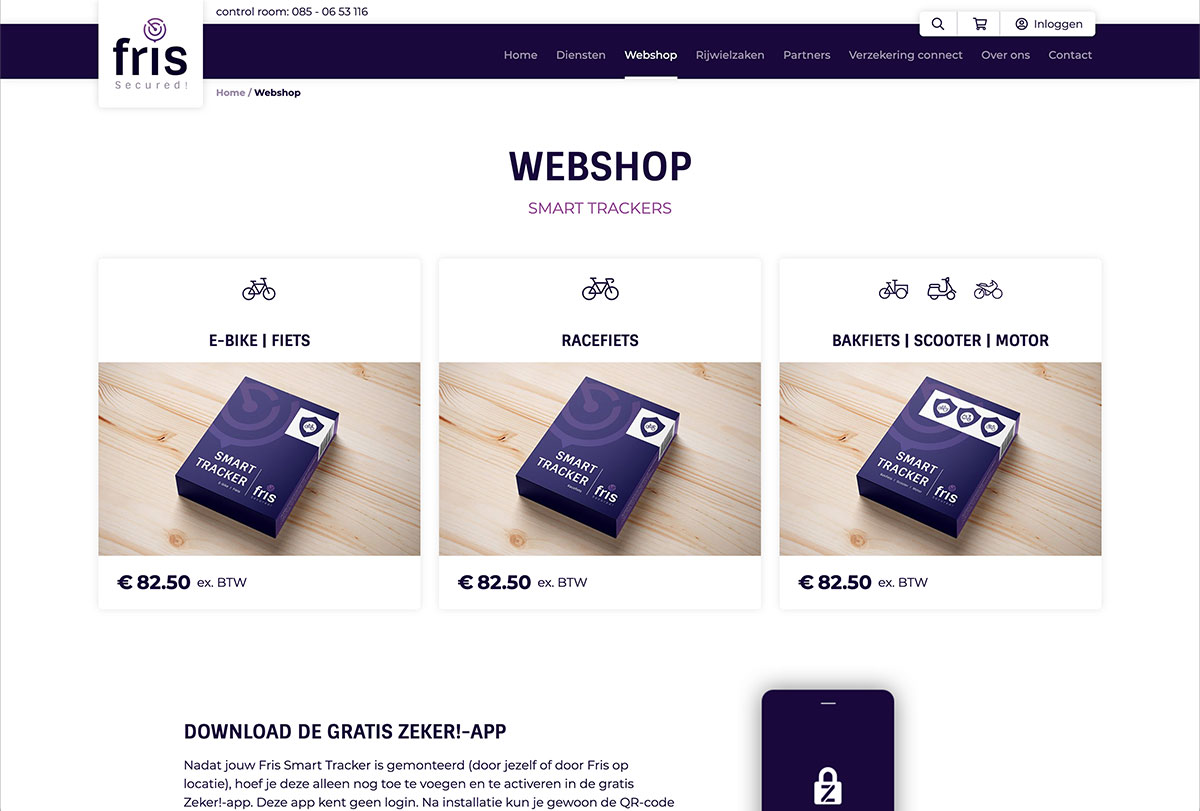1200x811 pixels.
Task: Click the motorcycle icon in third card
Action: tap(988, 290)
